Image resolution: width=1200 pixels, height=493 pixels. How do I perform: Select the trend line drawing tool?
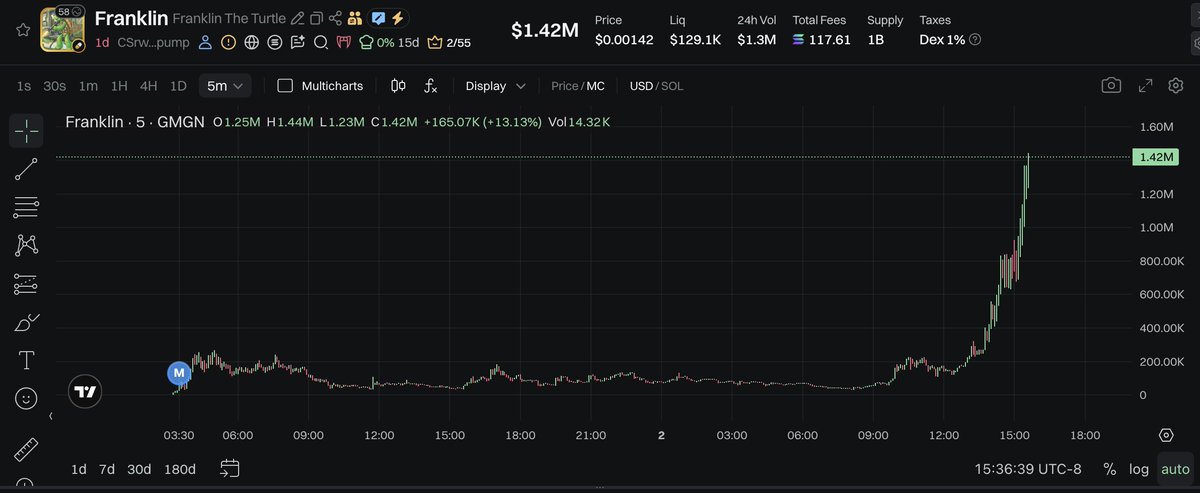click(x=27, y=169)
